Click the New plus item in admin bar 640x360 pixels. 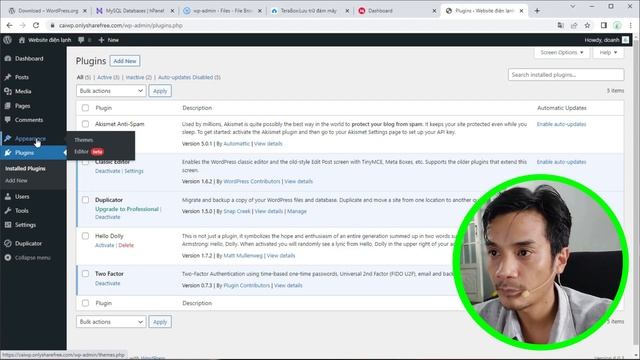[109, 40]
